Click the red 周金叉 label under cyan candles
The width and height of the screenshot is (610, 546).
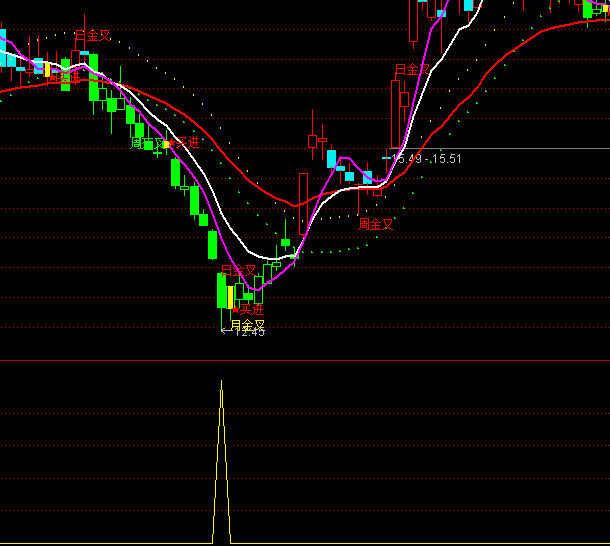coord(376,223)
